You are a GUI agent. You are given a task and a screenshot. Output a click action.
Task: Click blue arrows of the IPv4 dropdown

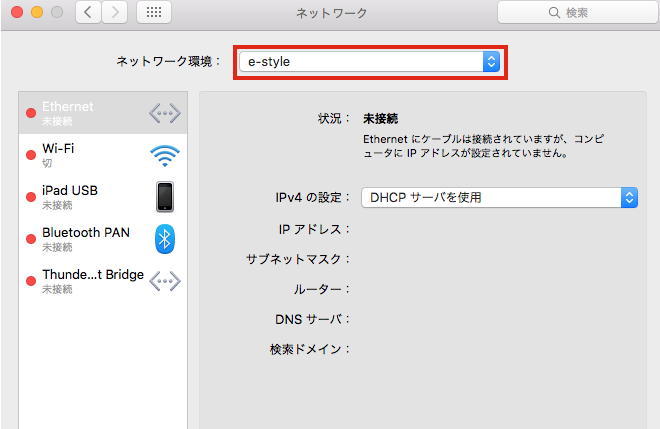(x=629, y=197)
